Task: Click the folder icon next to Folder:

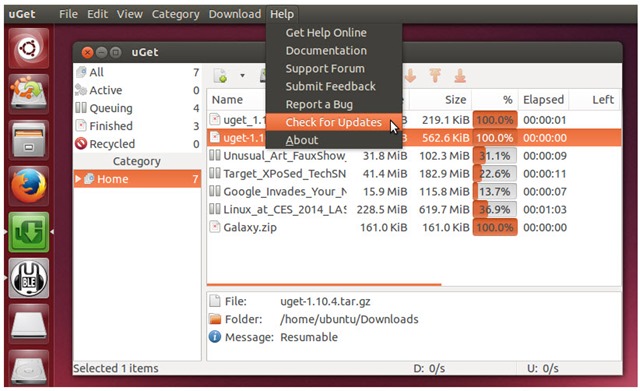Action: pyautogui.click(x=215, y=319)
